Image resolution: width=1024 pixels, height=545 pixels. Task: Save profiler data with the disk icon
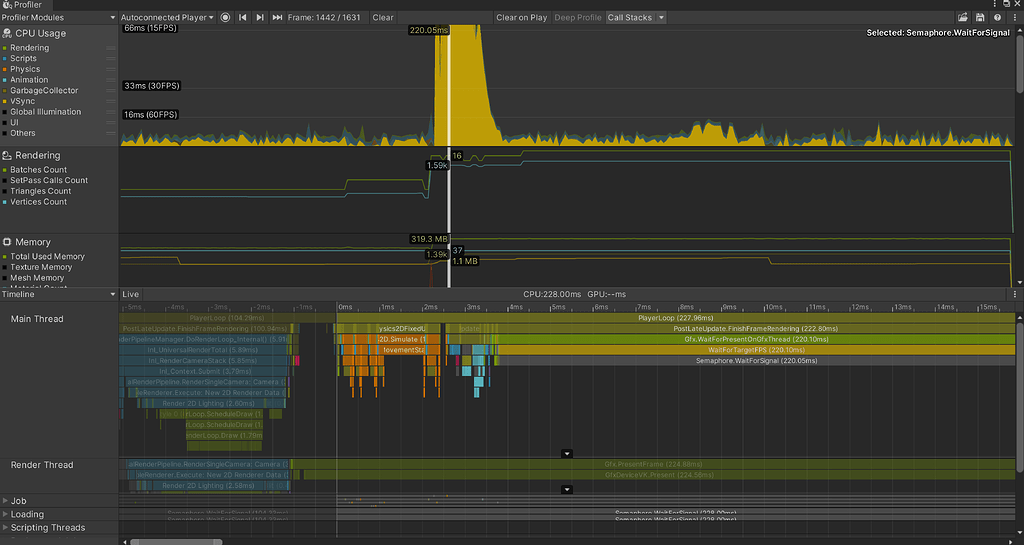coord(980,18)
